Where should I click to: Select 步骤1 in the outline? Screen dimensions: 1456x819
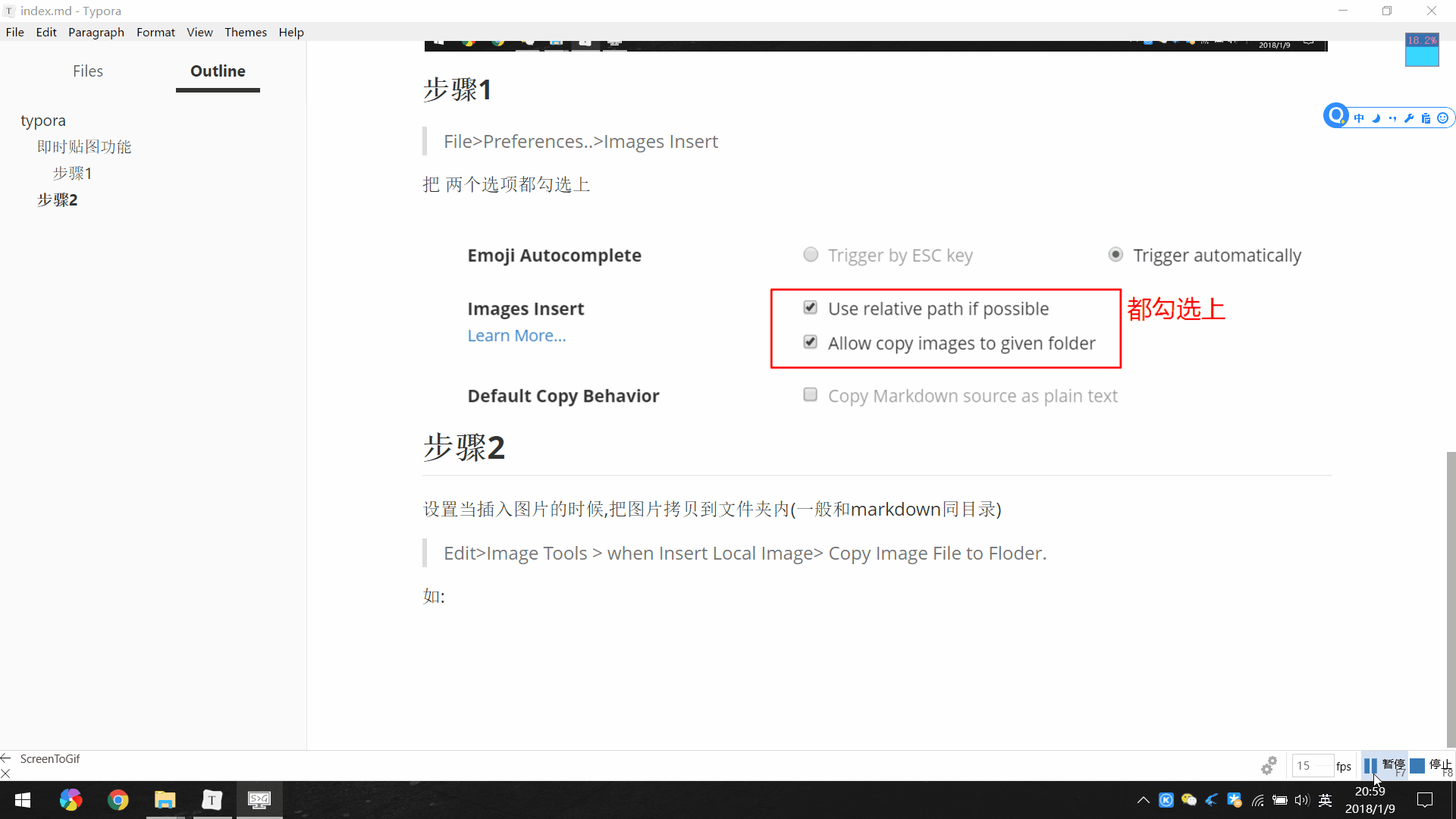pyautogui.click(x=73, y=174)
